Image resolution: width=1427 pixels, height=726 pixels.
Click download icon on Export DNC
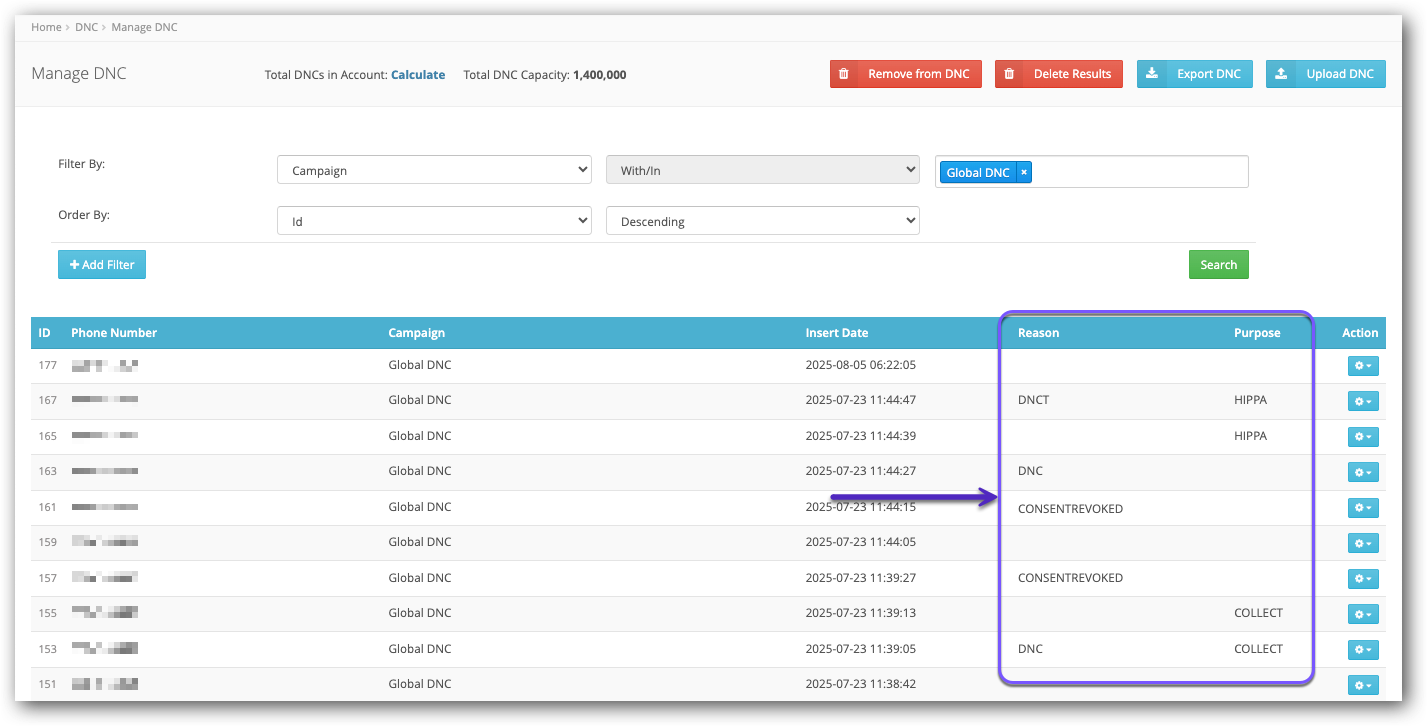1152,74
